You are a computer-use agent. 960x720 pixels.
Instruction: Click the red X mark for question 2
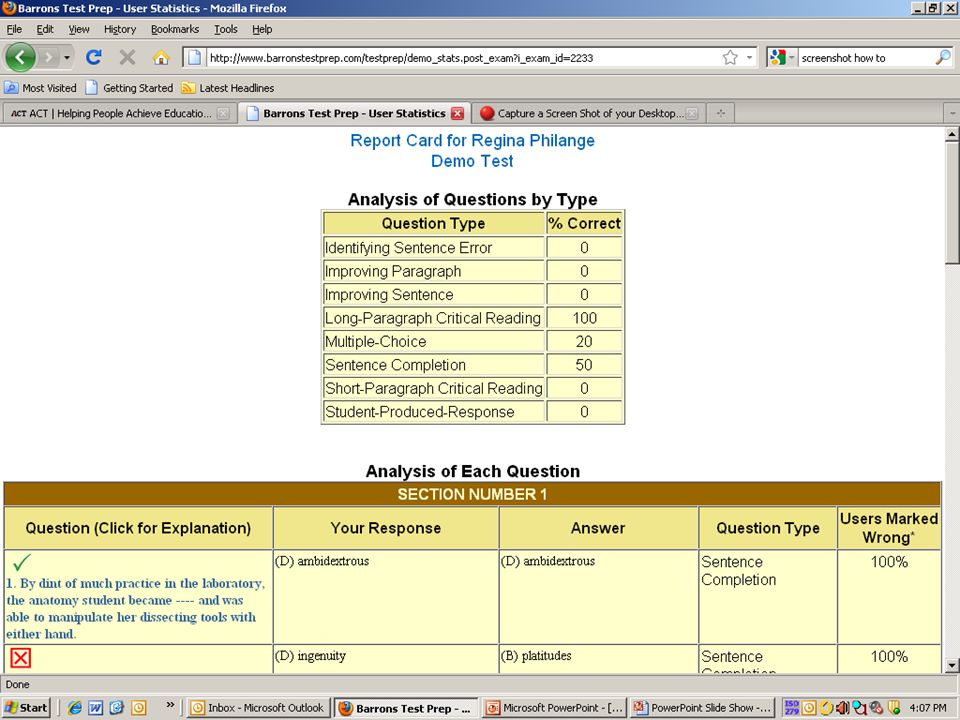[20, 658]
